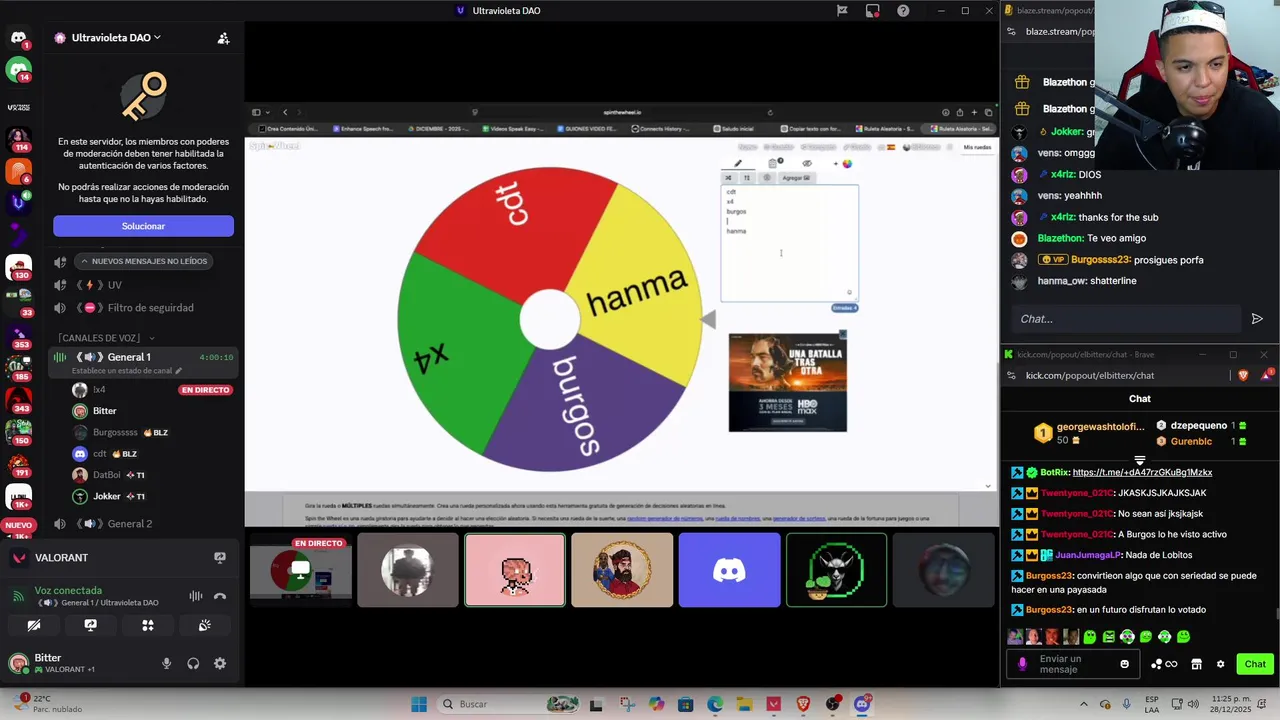Focus blaze Chat... input field
The width and height of the screenshot is (1280, 720).
tap(1125, 319)
